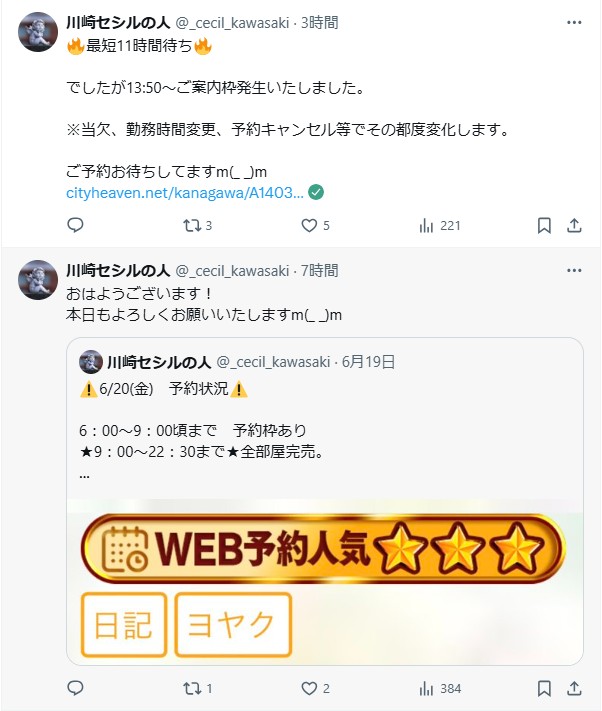
Task: Share the first tweet via share icon
Action: [x=574, y=225]
